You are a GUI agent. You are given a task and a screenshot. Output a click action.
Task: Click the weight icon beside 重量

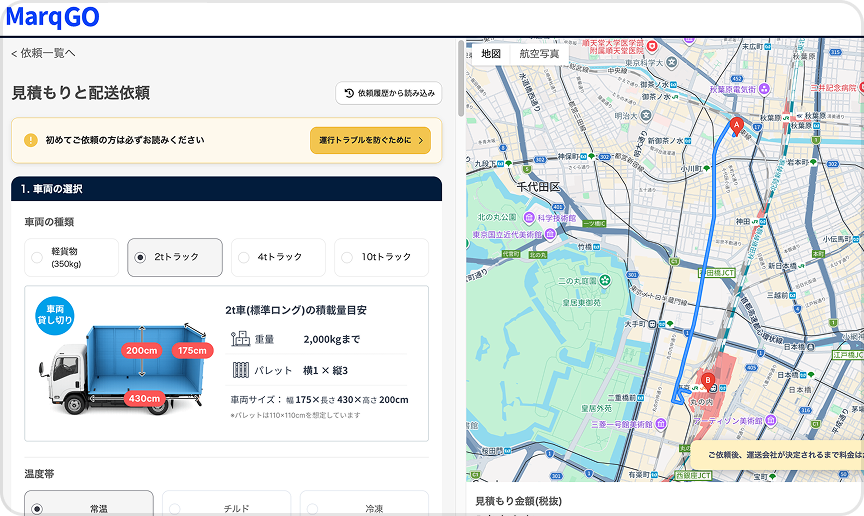tap(240, 339)
